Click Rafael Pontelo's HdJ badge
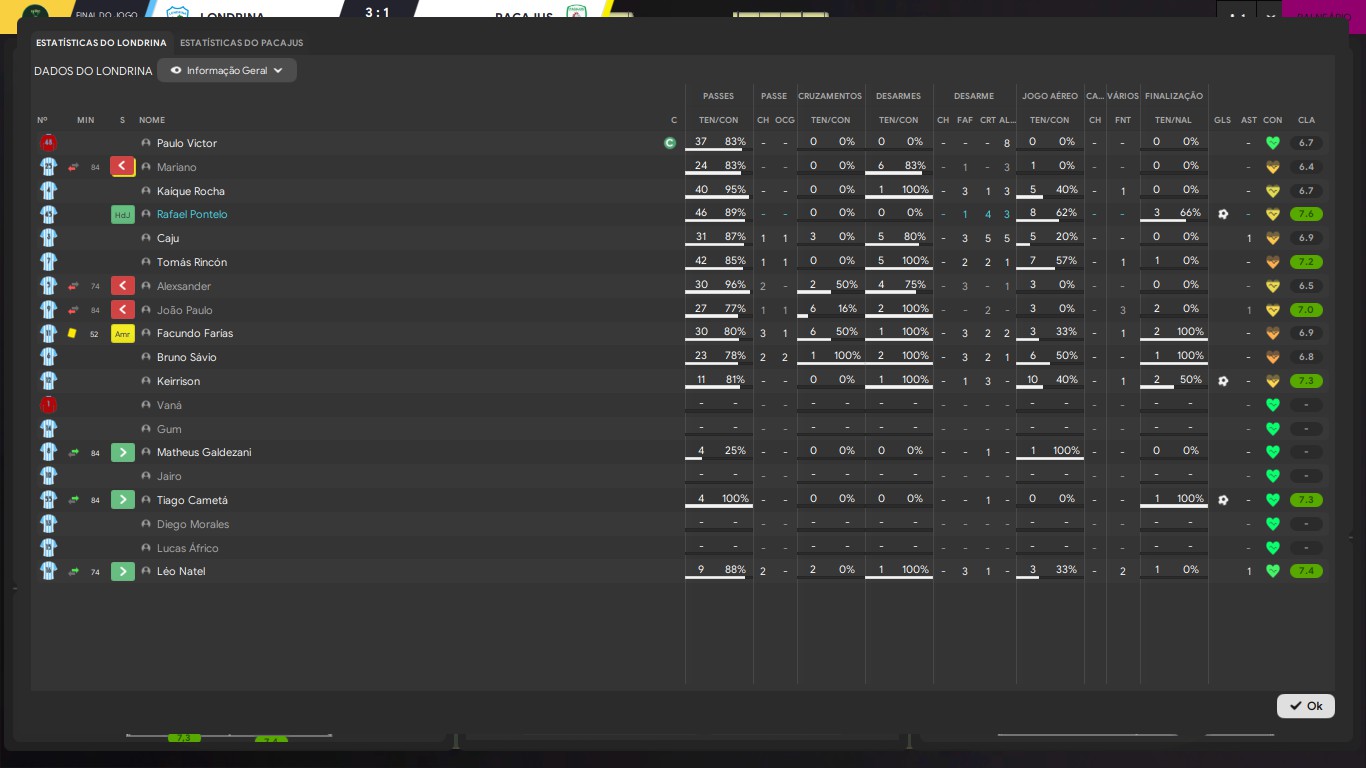Image resolution: width=1366 pixels, height=768 pixels. point(123,214)
